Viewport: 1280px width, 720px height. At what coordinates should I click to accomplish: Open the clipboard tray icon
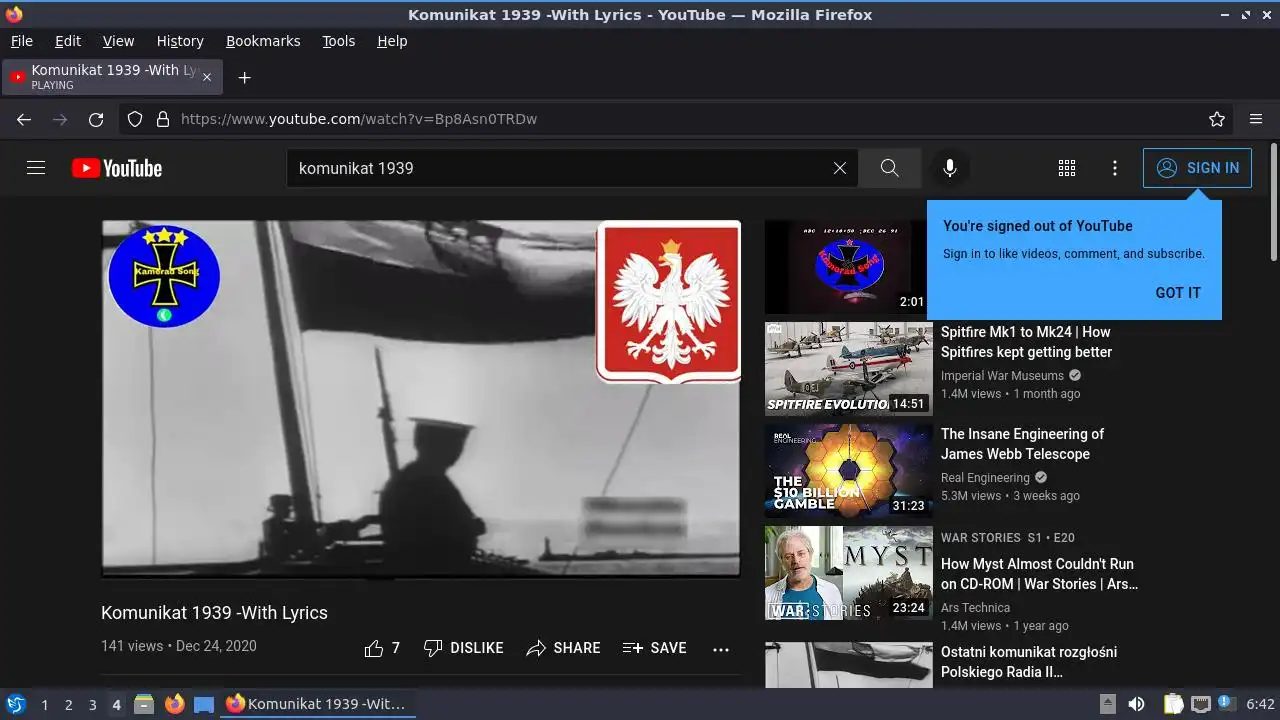point(1173,704)
